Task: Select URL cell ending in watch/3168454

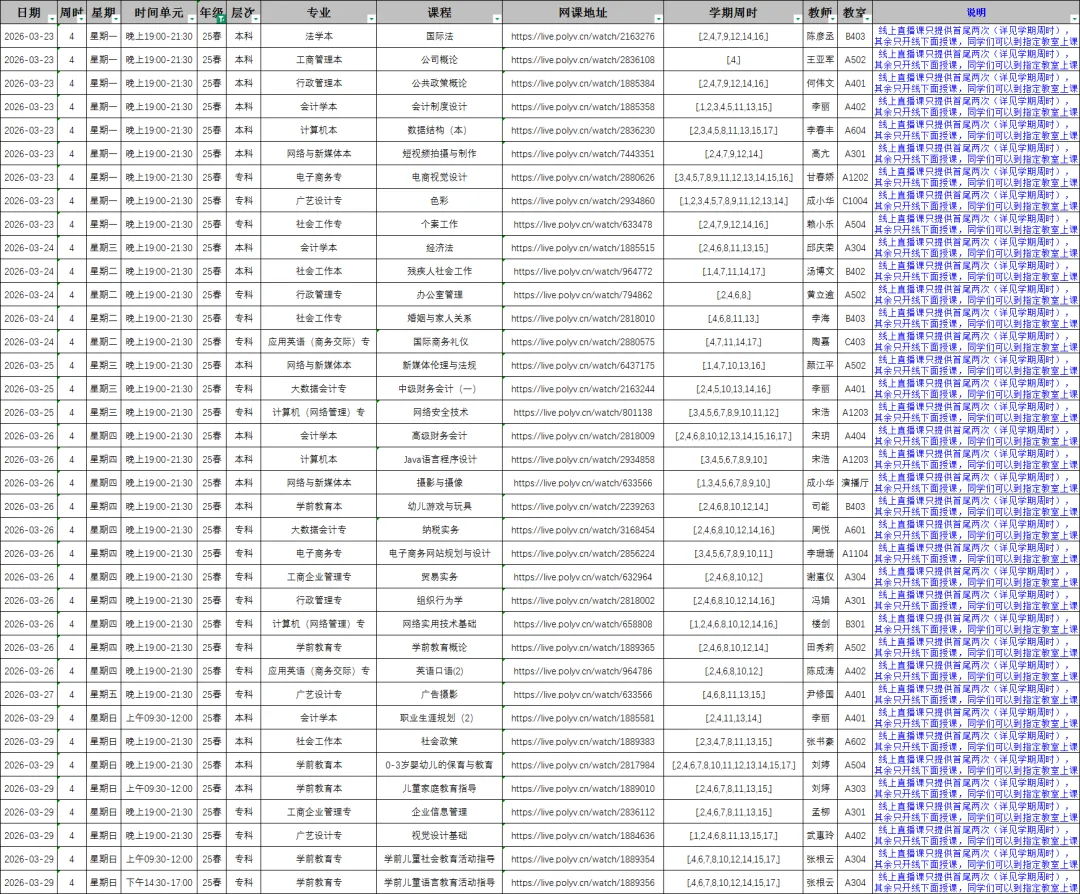Action: [583, 530]
